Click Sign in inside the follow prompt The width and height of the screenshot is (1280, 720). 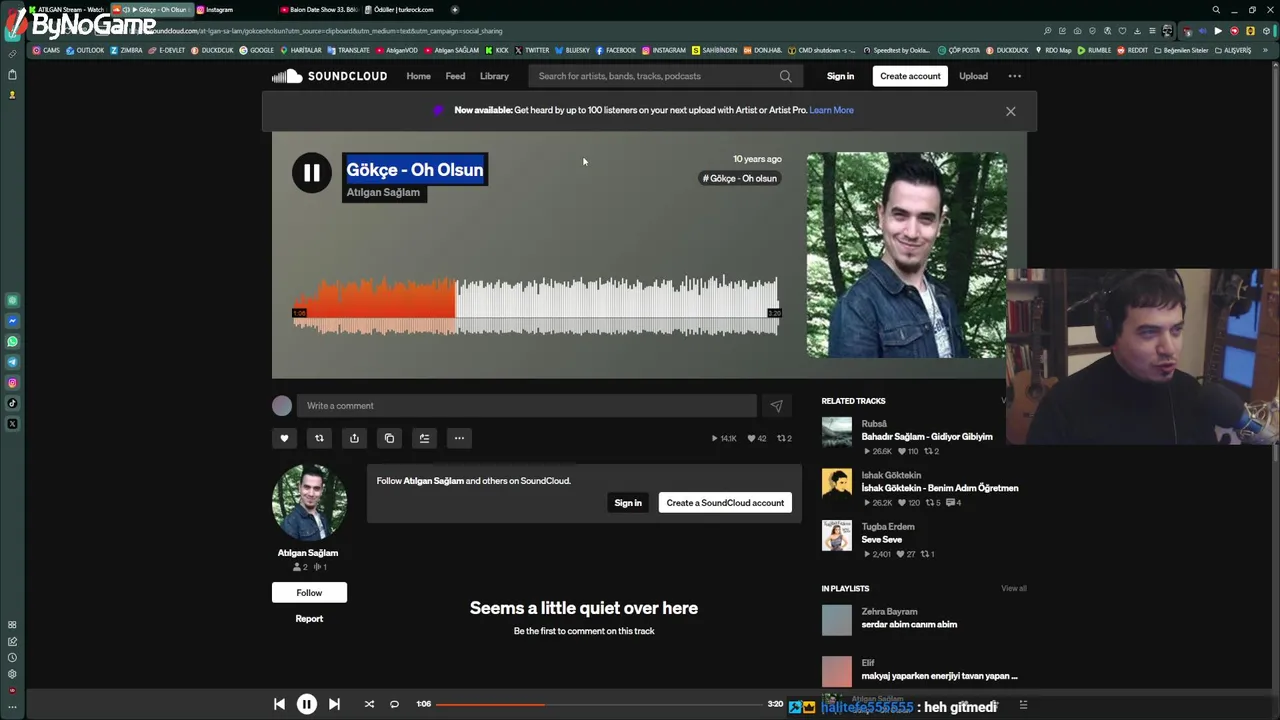(x=628, y=503)
